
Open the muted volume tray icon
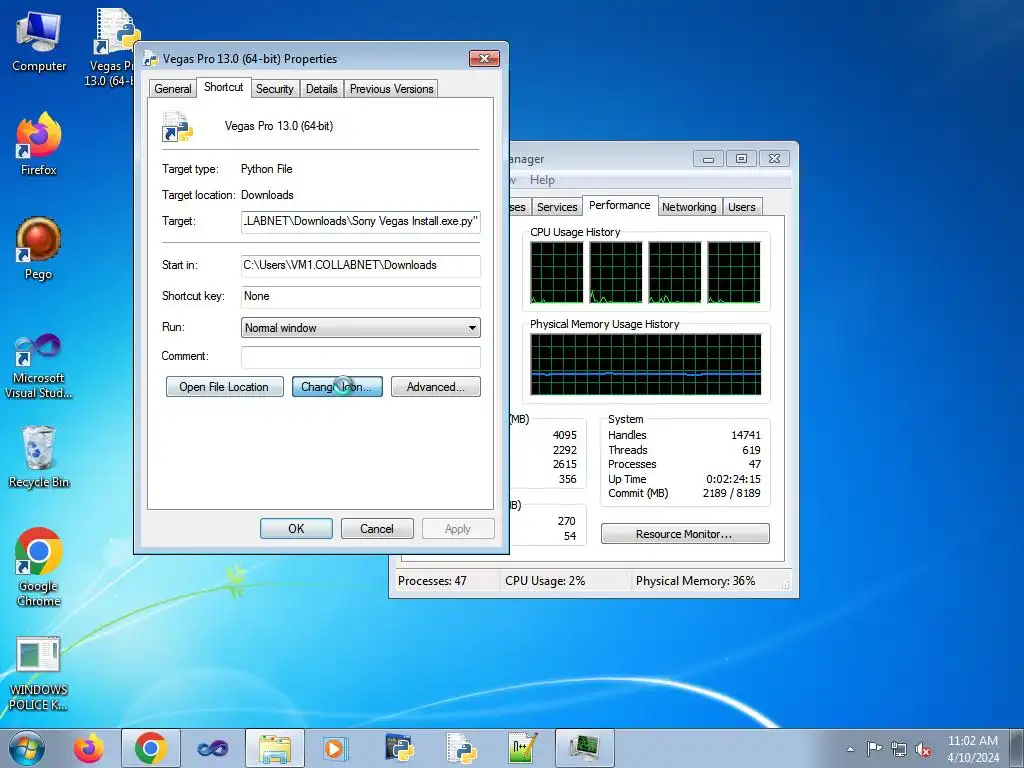click(923, 749)
